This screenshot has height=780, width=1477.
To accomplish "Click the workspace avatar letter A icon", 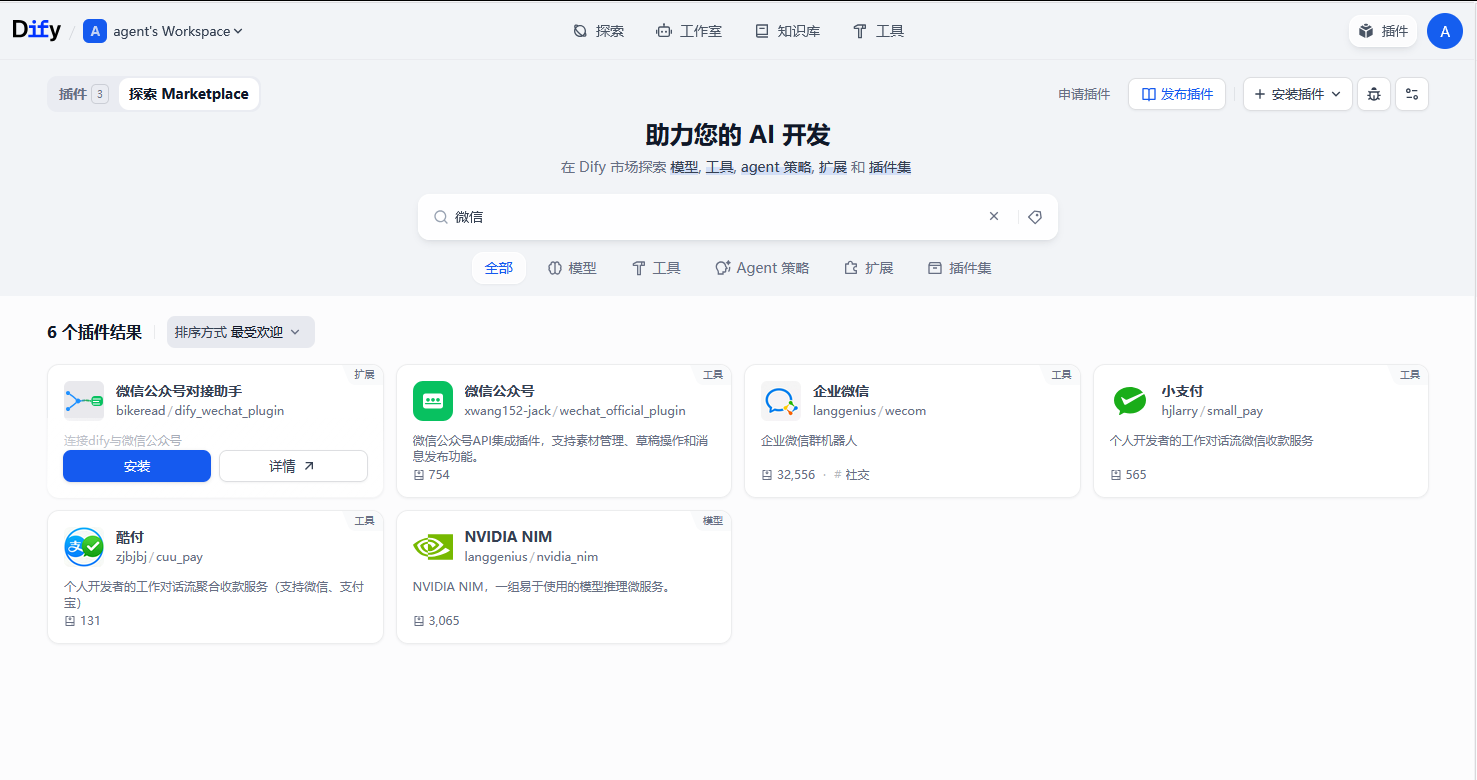I will click(x=95, y=31).
